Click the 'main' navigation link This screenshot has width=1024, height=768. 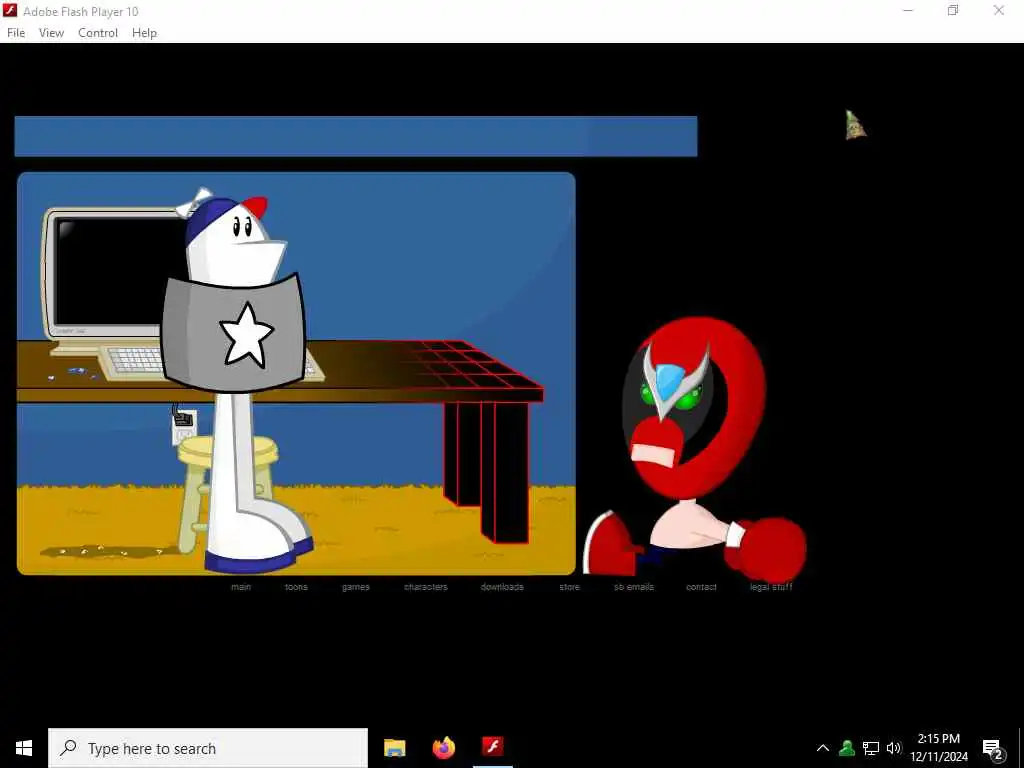(241, 586)
